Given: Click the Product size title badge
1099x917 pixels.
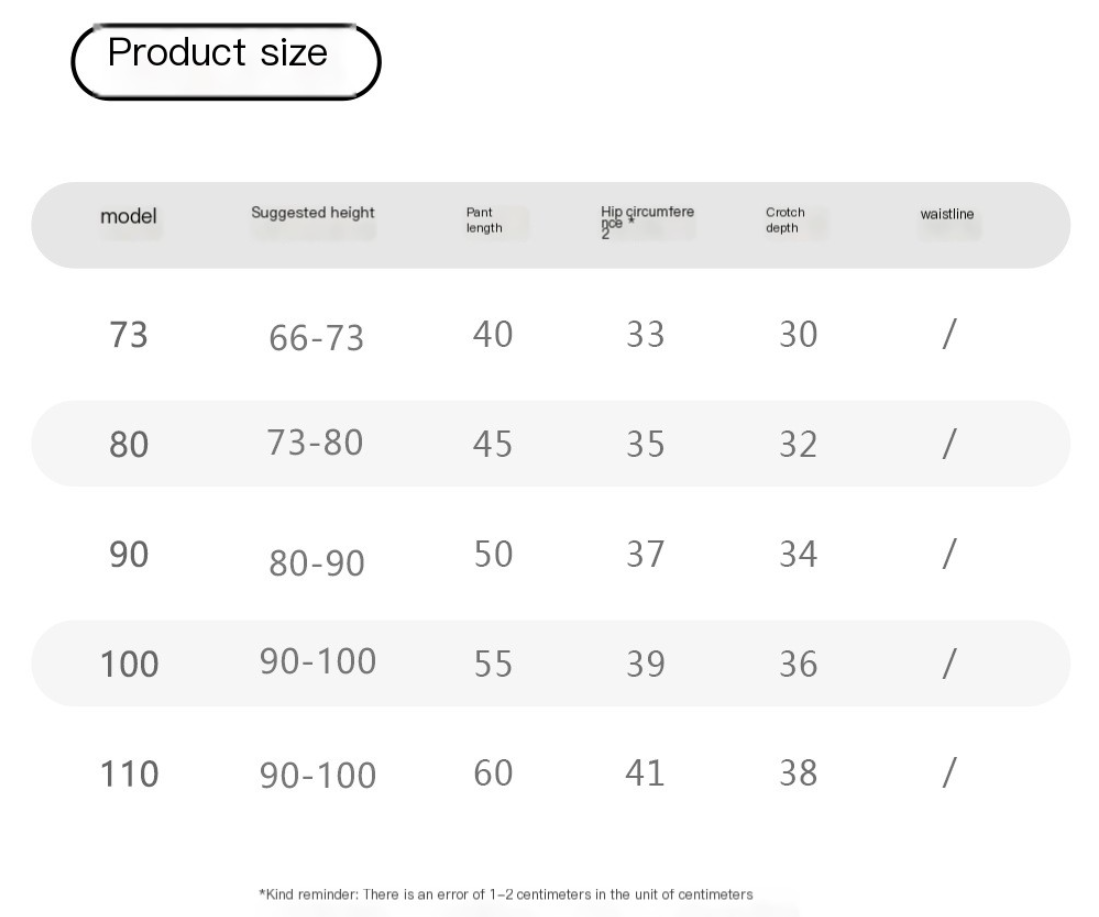Looking at the screenshot, I should pos(226,61).
